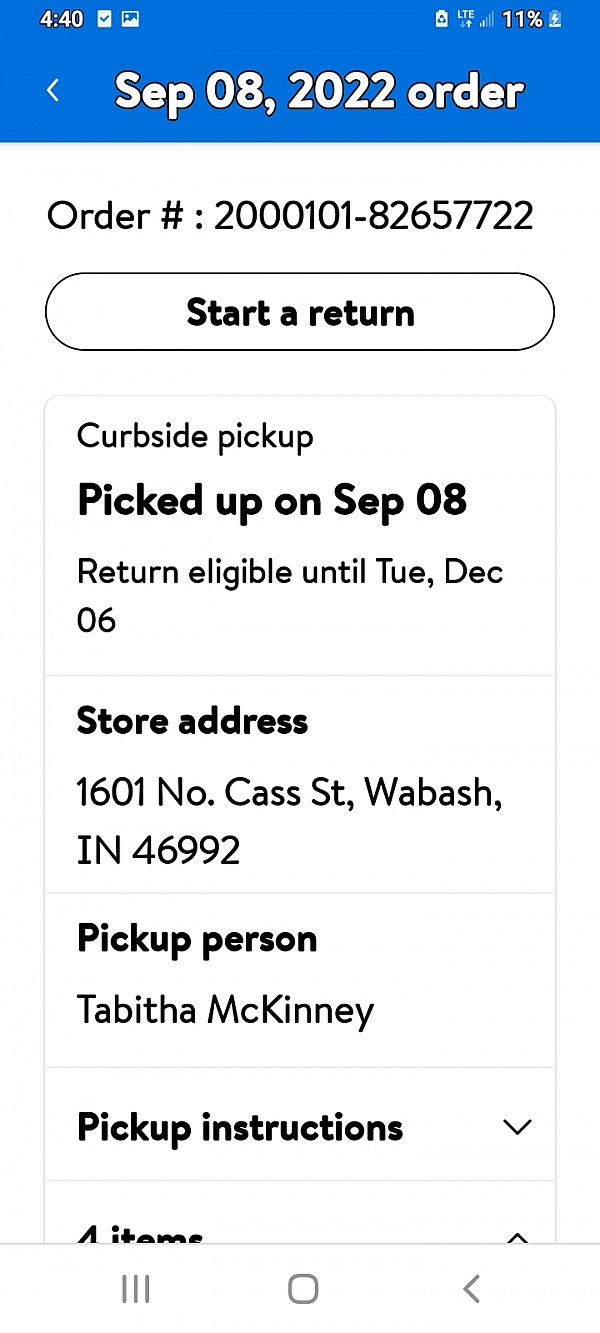Tap the Start a return button

(x=300, y=311)
